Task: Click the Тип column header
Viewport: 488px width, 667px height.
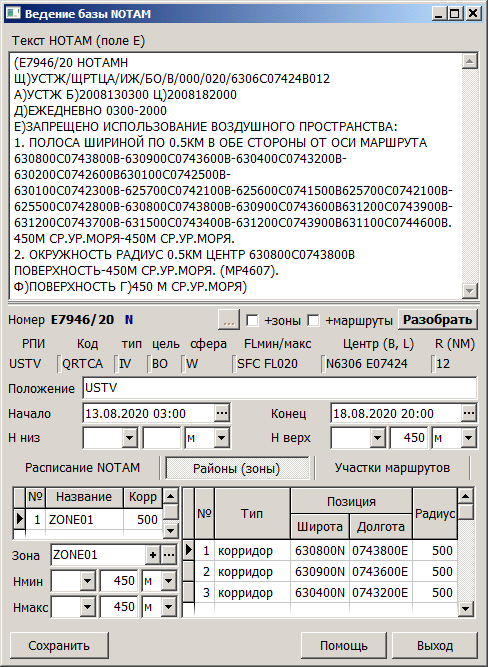Action: pyautogui.click(x=252, y=514)
